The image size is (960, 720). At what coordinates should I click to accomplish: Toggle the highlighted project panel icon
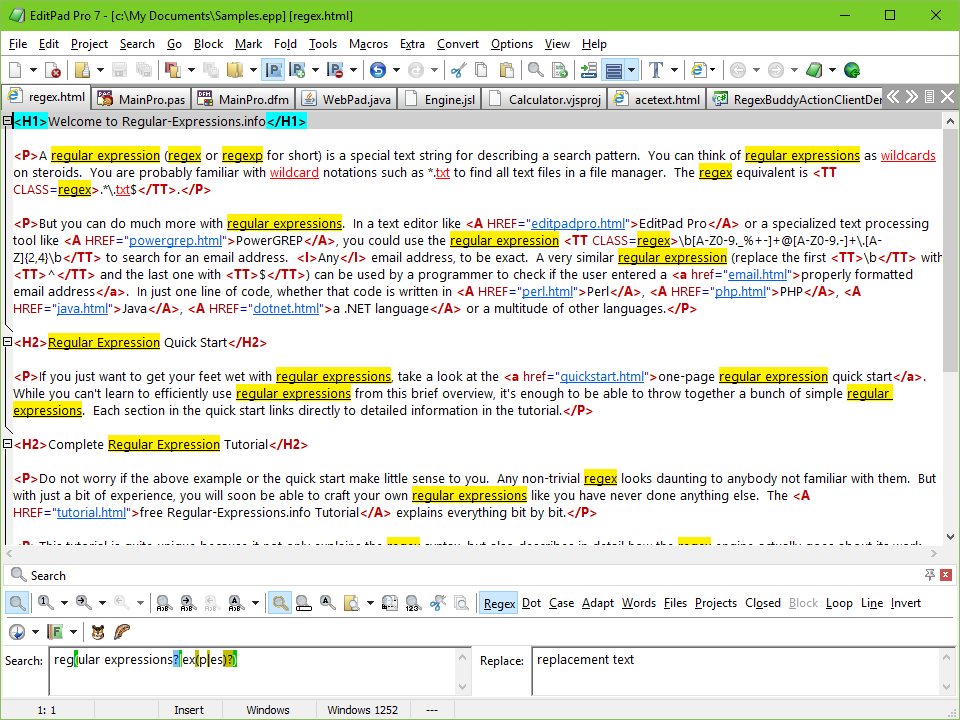[x=272, y=70]
